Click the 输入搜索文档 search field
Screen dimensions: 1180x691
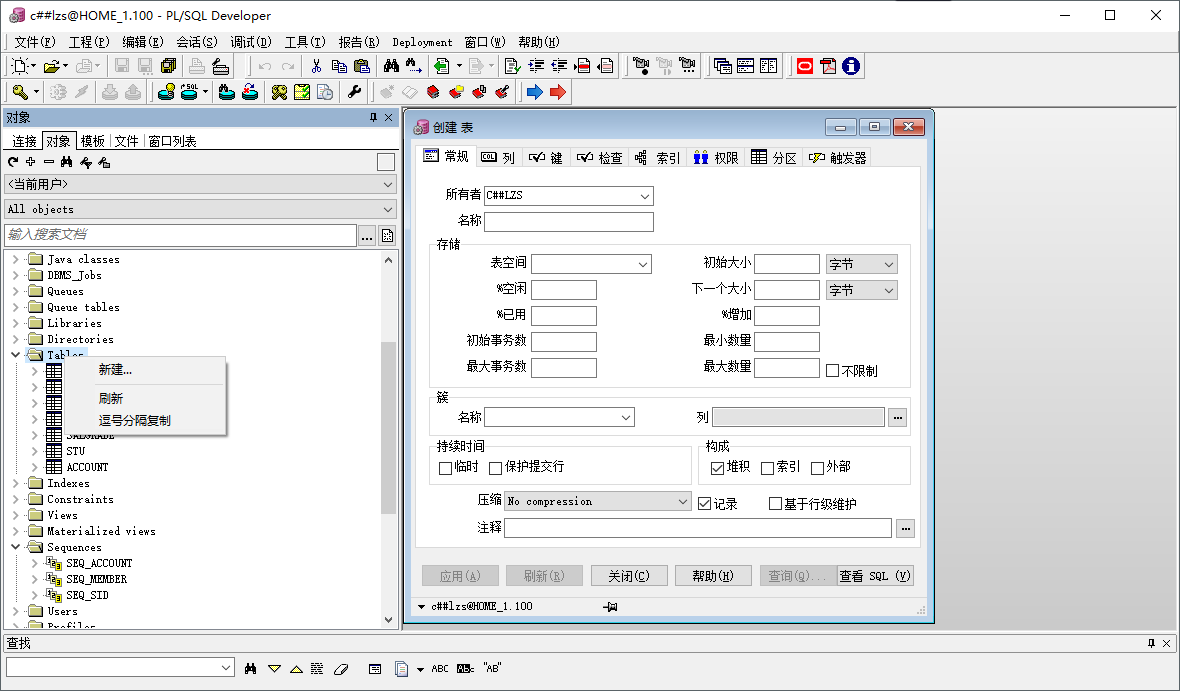pos(181,235)
